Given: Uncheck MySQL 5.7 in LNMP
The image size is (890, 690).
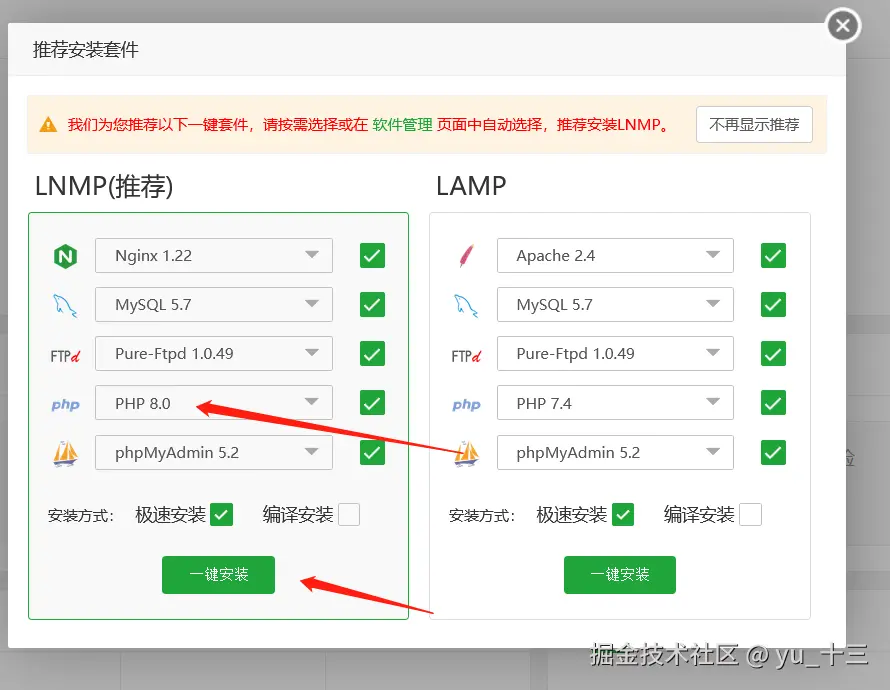Looking at the screenshot, I should (372, 305).
